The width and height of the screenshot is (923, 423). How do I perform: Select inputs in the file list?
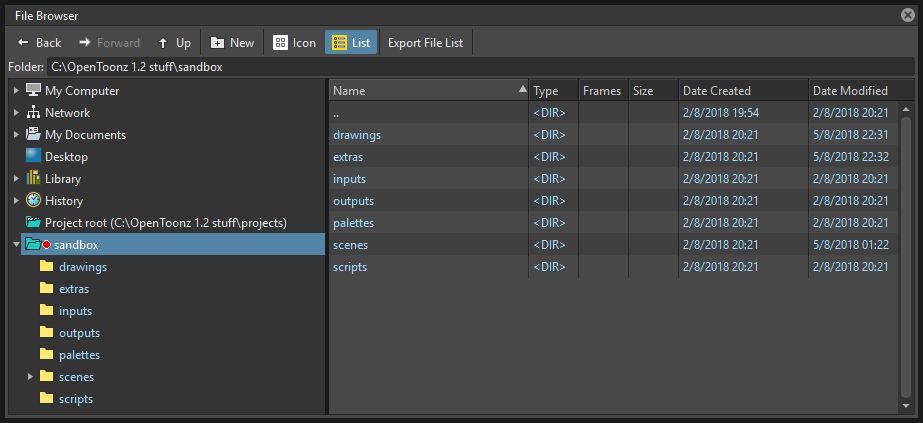(613, 179)
